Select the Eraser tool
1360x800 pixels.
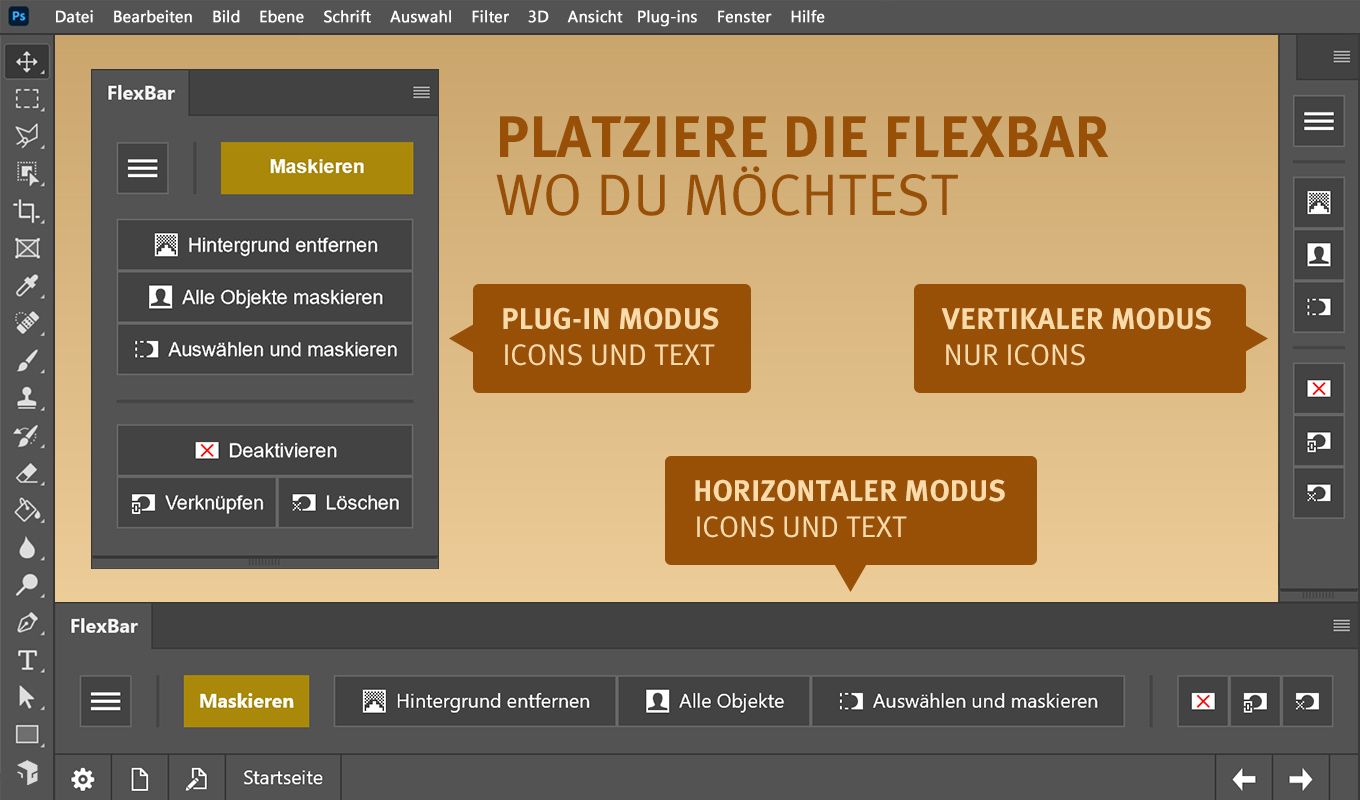coord(27,473)
